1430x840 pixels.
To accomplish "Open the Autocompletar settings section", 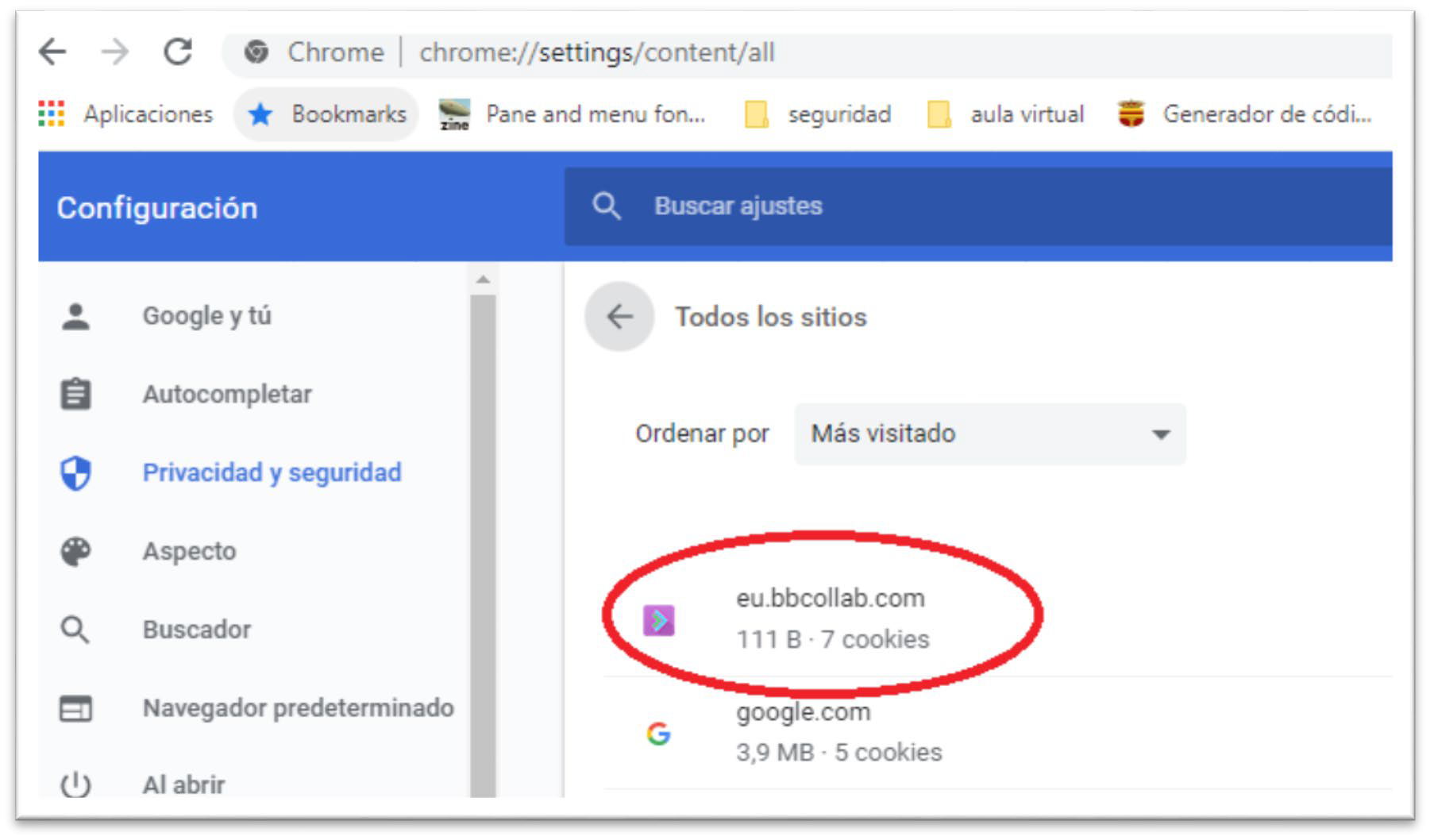I will [x=227, y=394].
